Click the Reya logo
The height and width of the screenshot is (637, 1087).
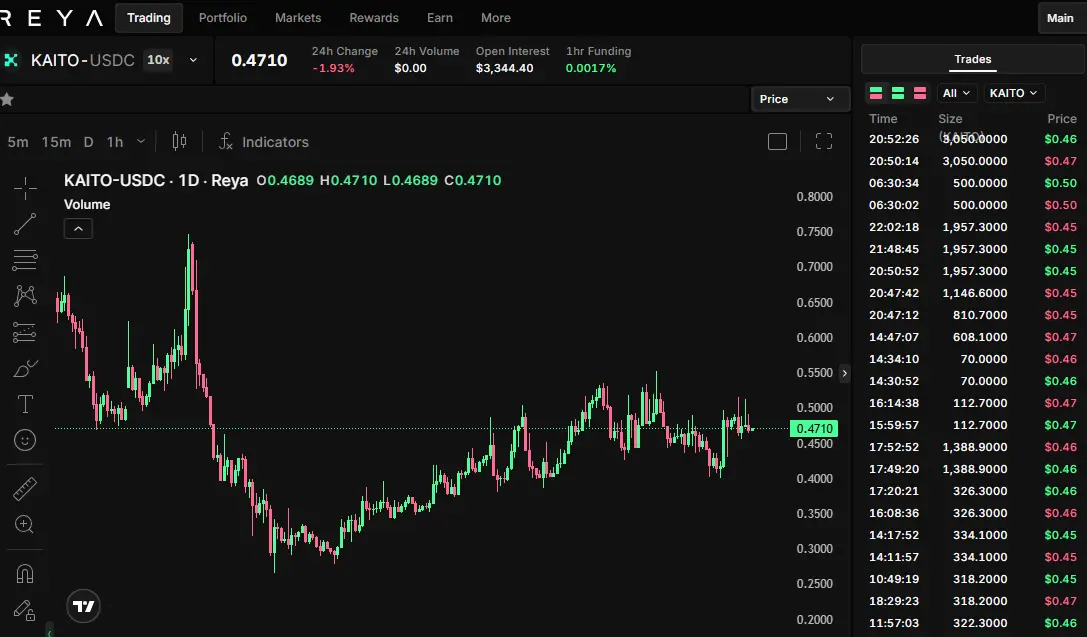click(x=51, y=18)
